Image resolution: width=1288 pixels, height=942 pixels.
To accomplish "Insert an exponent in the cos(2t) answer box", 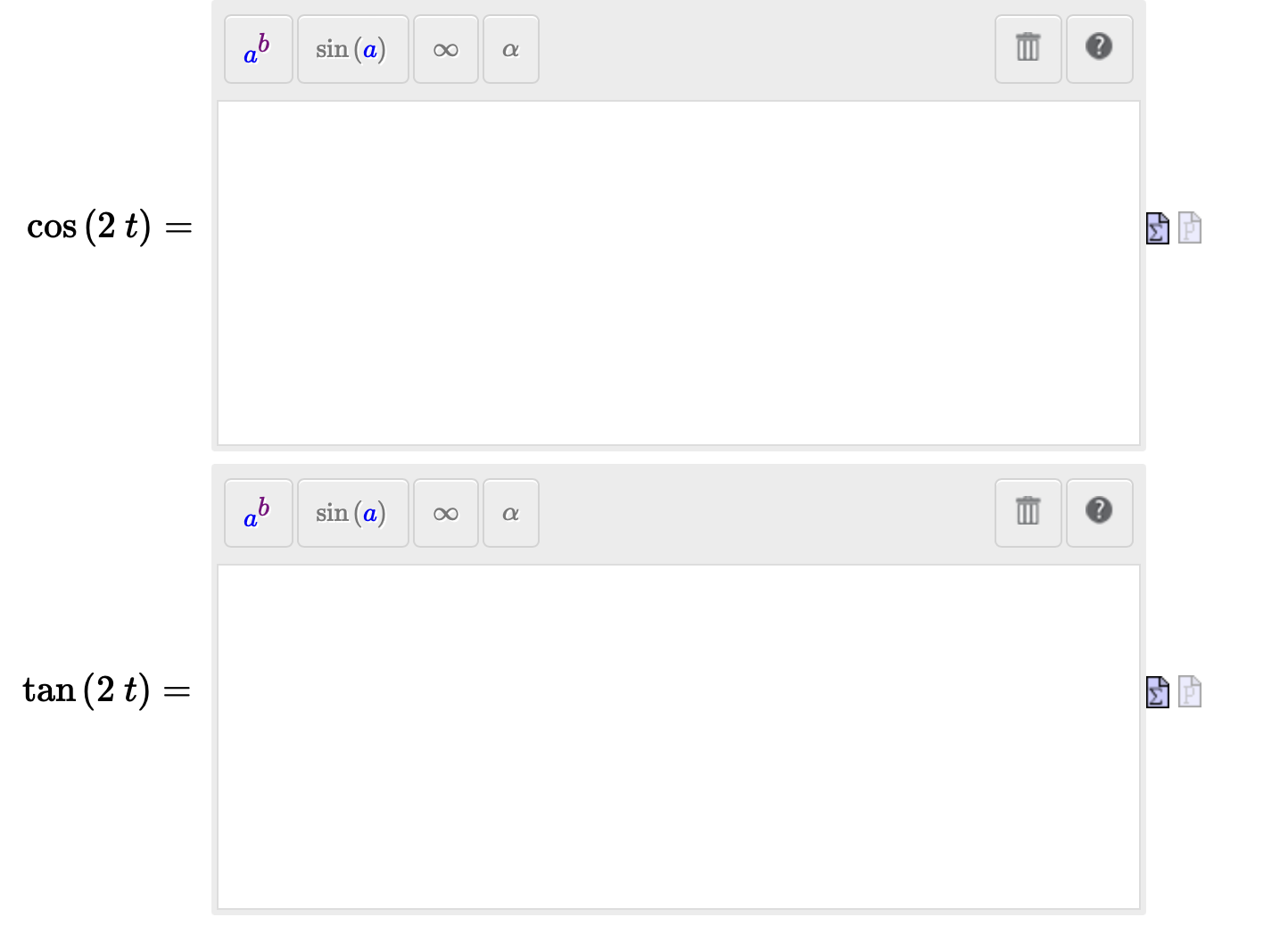I will coord(258,49).
